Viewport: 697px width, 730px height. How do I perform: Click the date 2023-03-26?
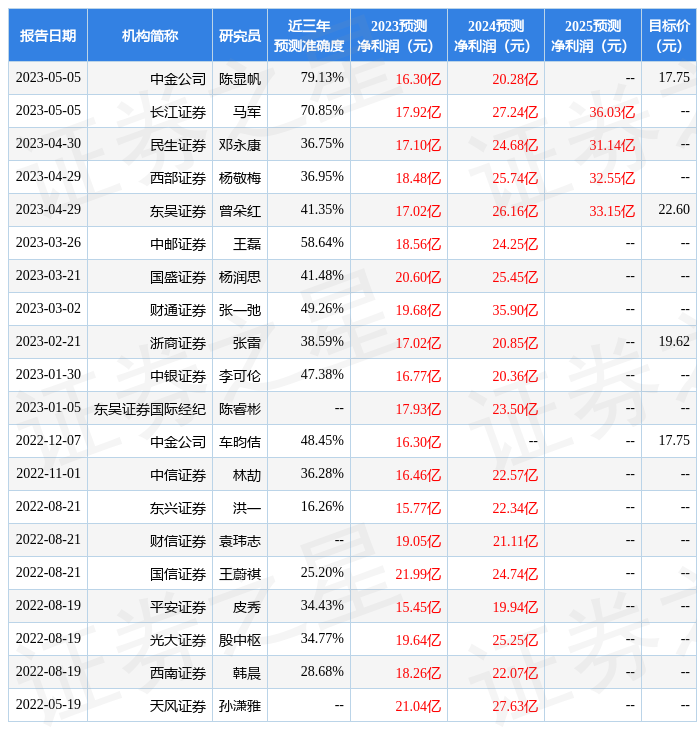48,243
